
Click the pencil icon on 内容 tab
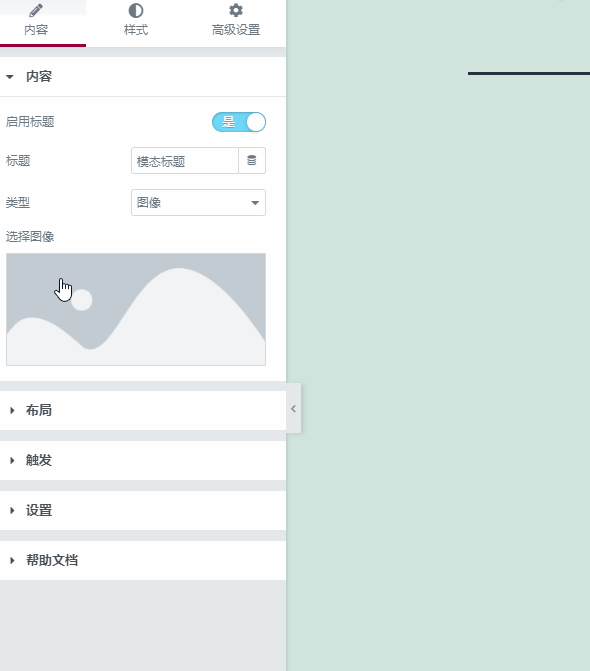point(36,10)
